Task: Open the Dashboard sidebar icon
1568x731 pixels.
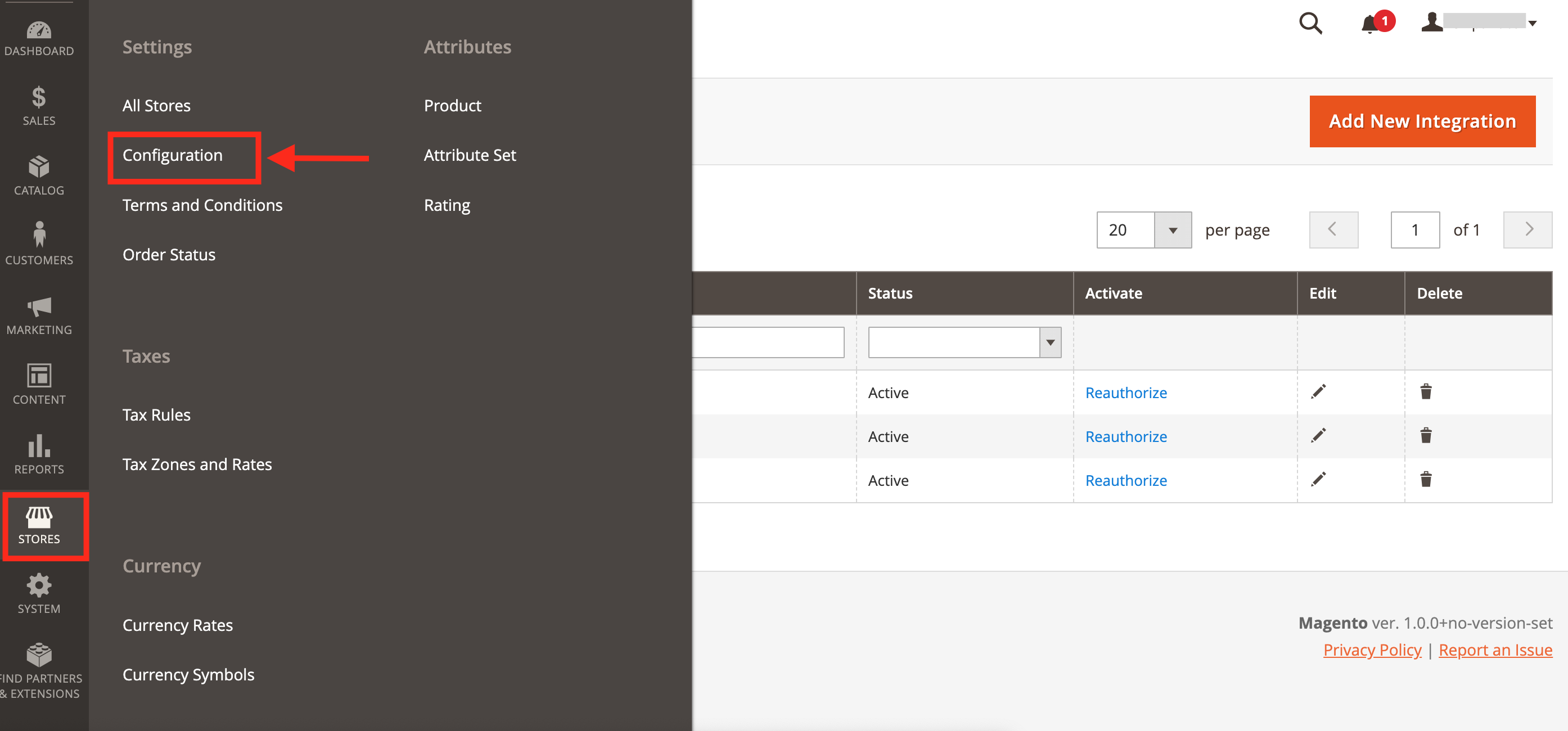Action: point(39,38)
